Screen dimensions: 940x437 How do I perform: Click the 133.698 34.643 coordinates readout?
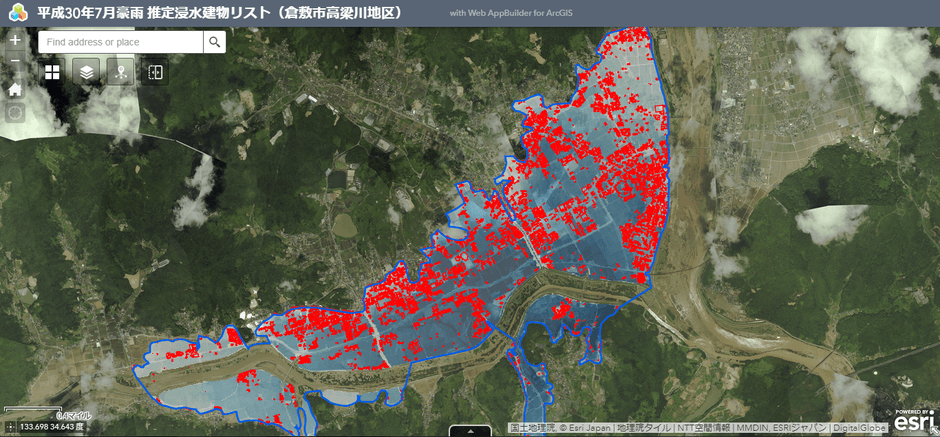(52, 427)
